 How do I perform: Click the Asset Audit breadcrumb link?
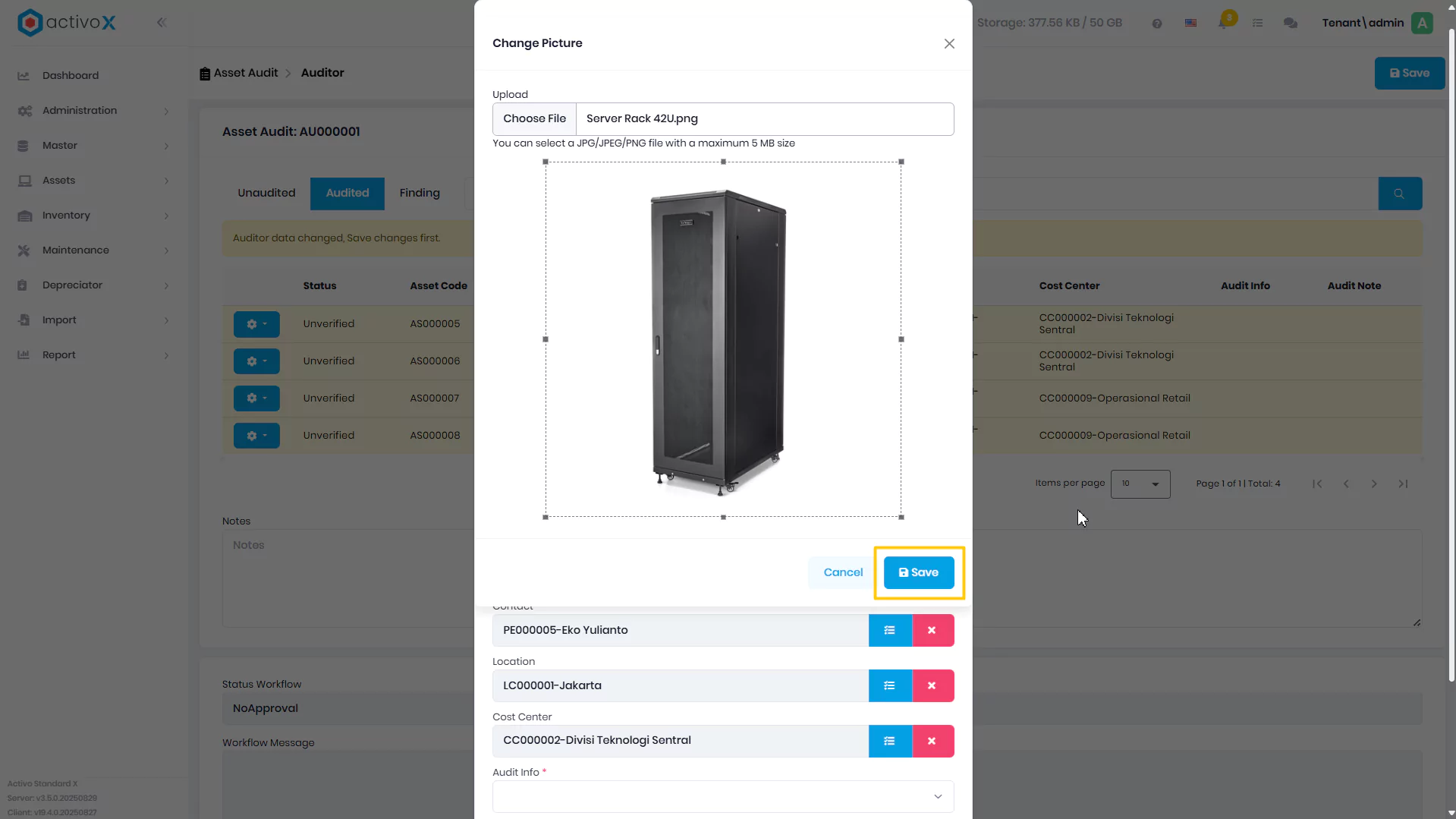click(246, 74)
